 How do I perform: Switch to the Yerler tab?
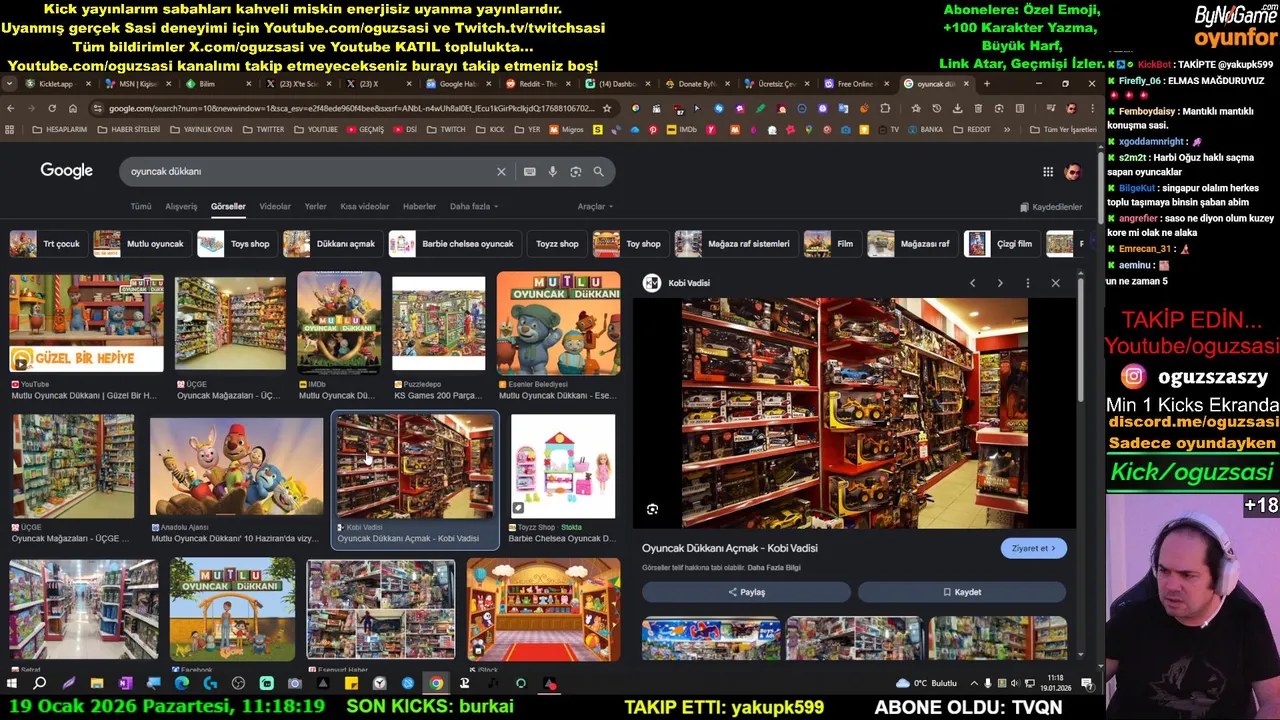coord(315,207)
